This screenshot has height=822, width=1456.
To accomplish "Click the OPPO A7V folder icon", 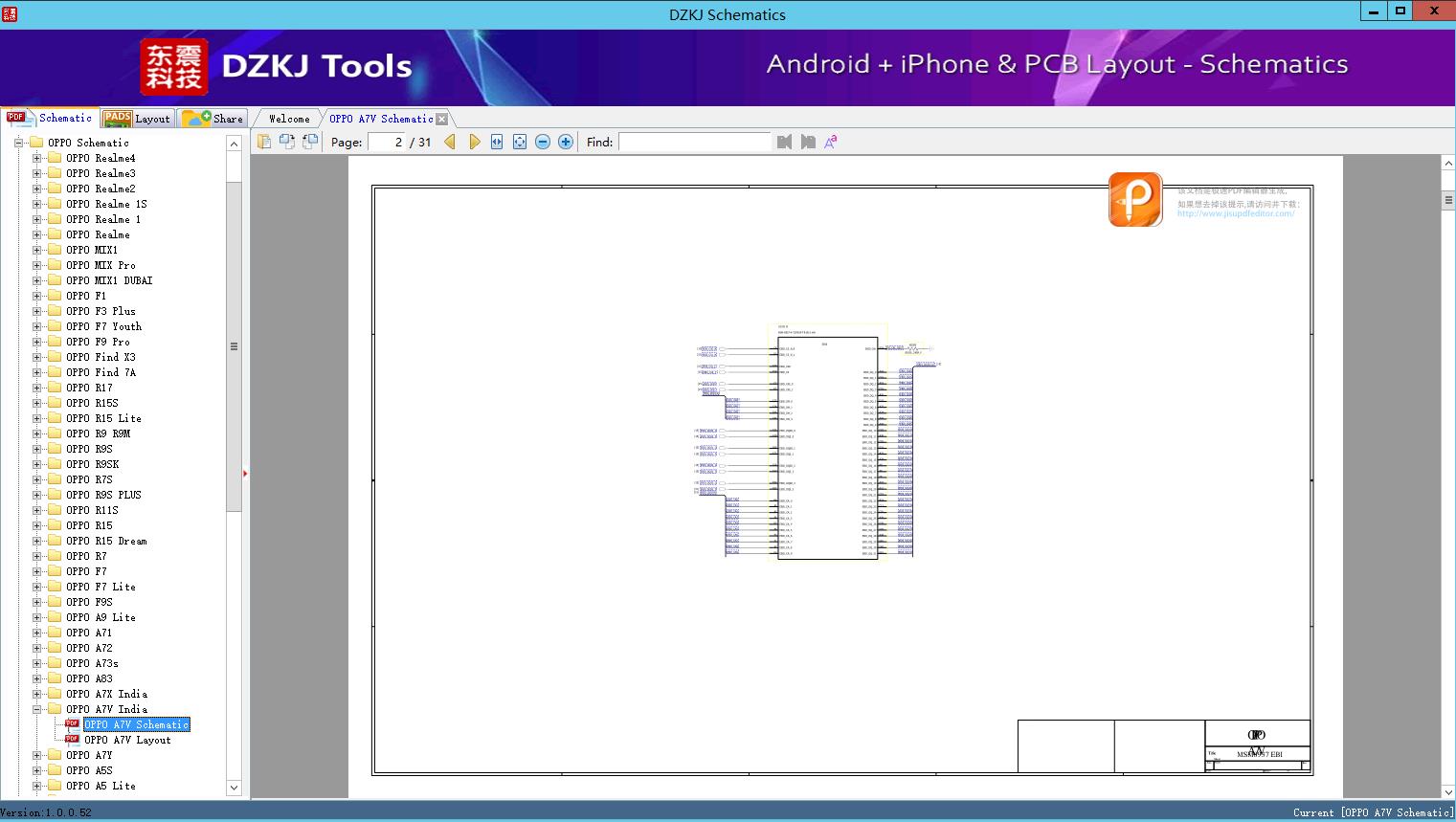I will 55,709.
